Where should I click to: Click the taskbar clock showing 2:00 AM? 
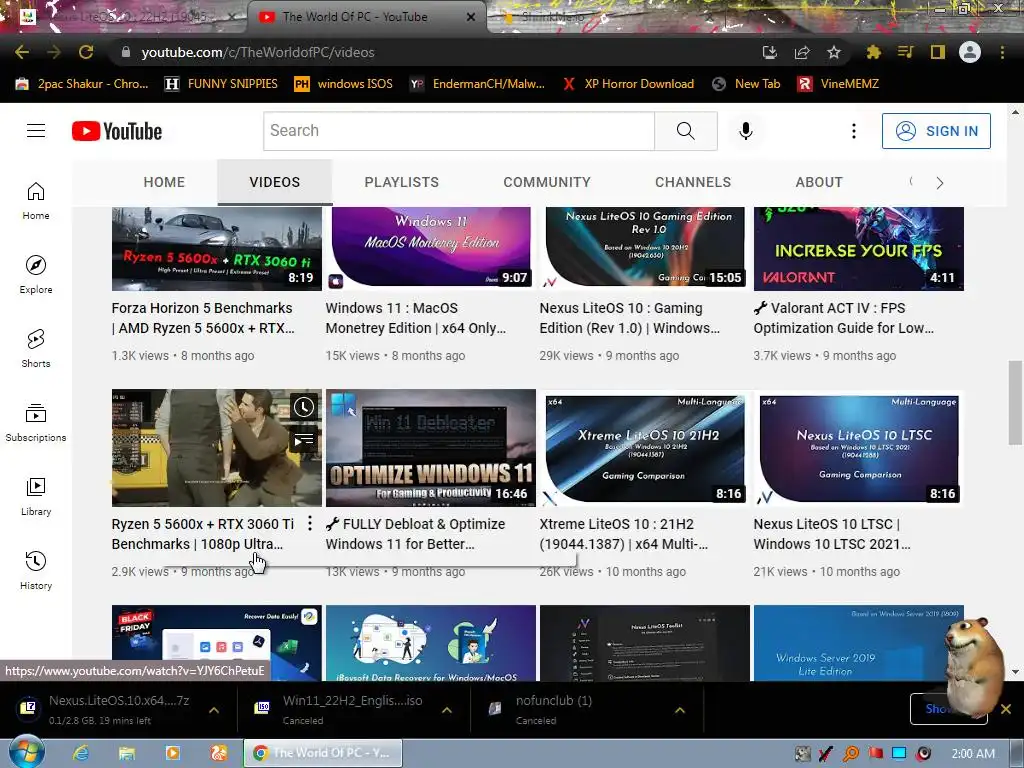[973, 753]
